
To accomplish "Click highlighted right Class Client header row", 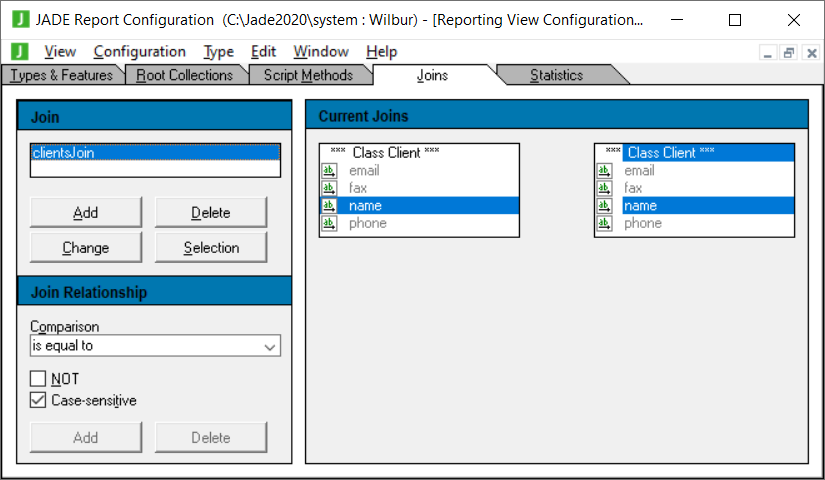I will (695, 153).
